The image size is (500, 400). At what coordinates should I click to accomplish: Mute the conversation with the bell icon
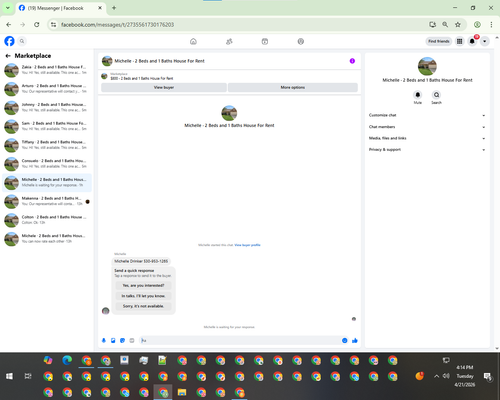pyautogui.click(x=418, y=95)
